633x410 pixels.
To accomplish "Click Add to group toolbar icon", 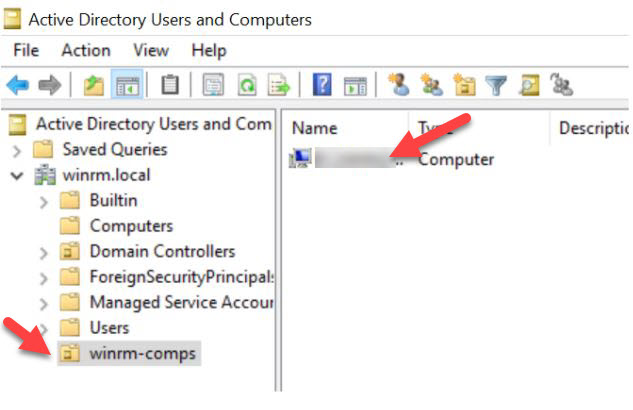I will [x=562, y=84].
